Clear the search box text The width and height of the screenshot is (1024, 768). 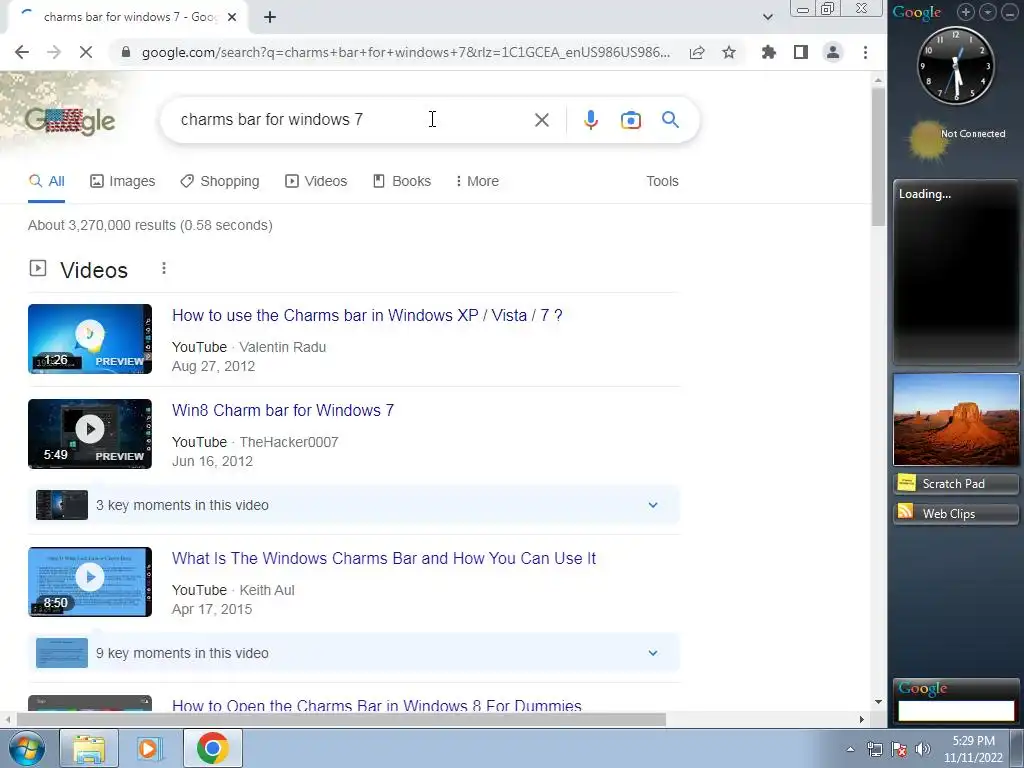tap(541, 120)
